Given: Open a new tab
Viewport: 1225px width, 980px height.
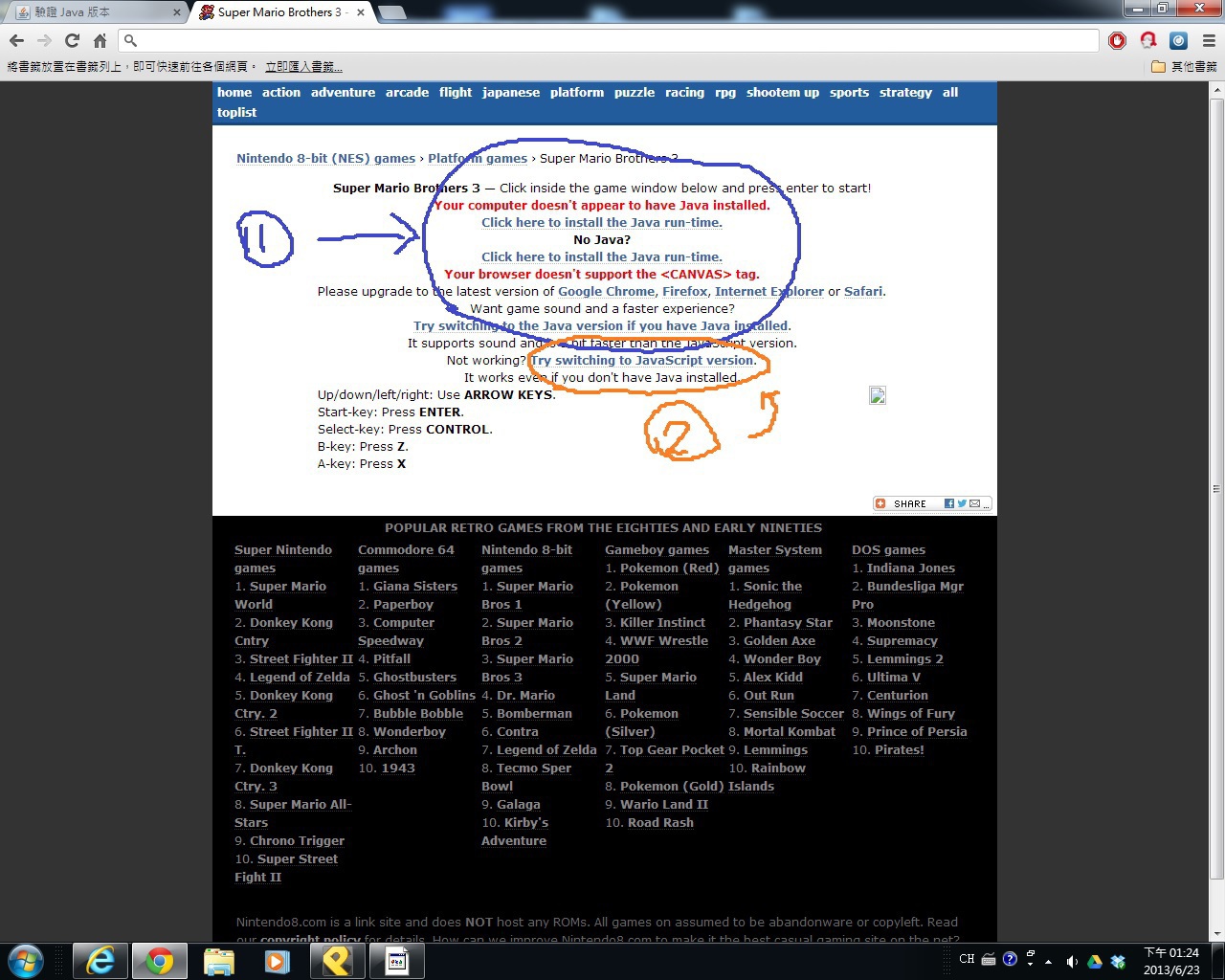Looking at the screenshot, I should [392, 12].
